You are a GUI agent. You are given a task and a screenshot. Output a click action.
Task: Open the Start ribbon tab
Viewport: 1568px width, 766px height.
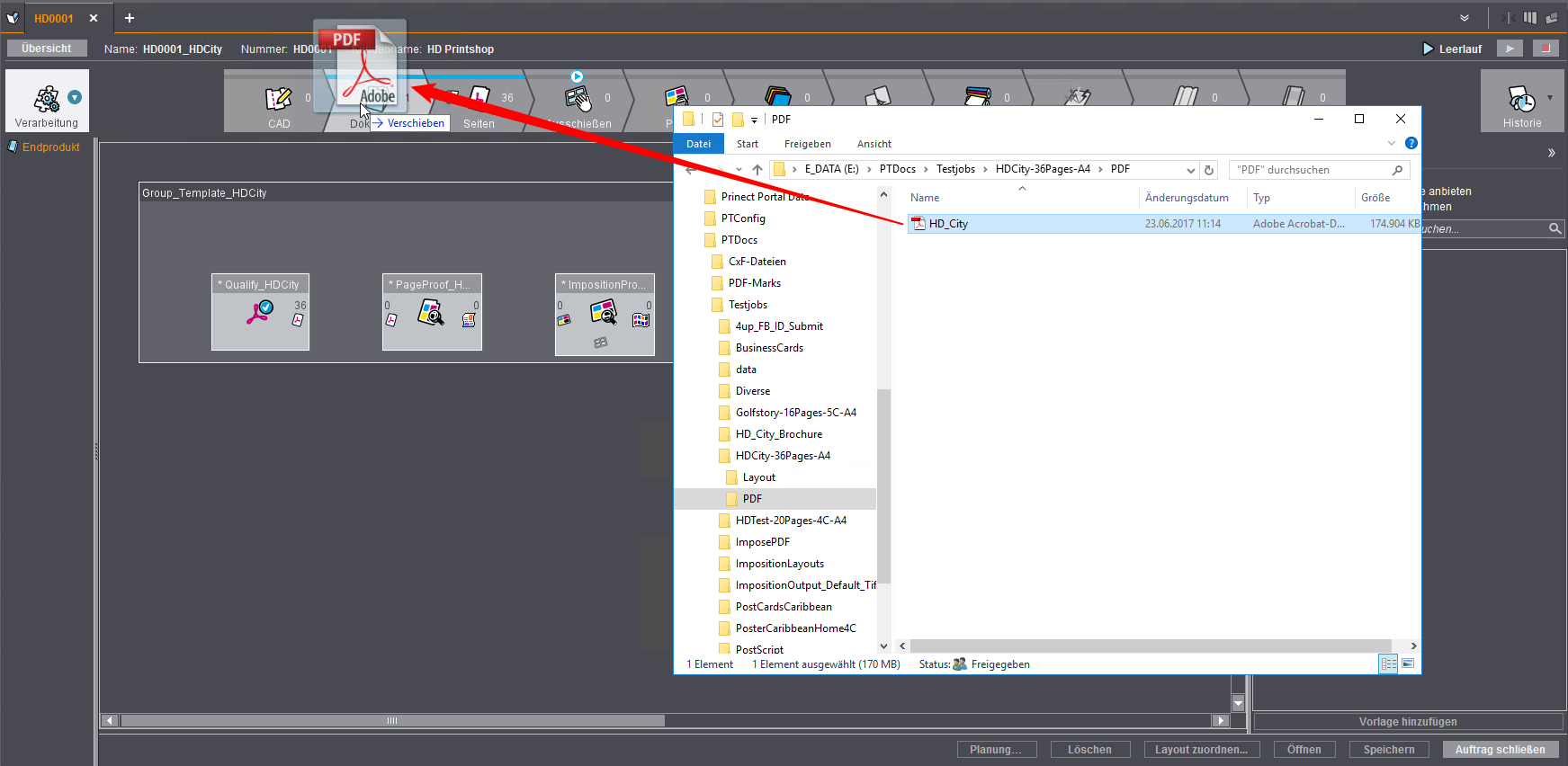[748, 144]
